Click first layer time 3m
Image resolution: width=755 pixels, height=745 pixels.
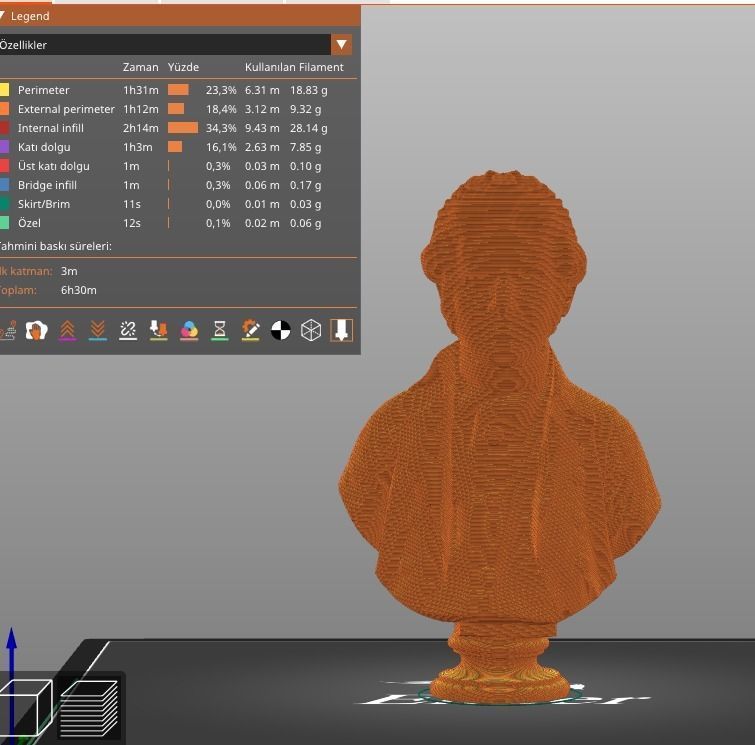click(69, 271)
